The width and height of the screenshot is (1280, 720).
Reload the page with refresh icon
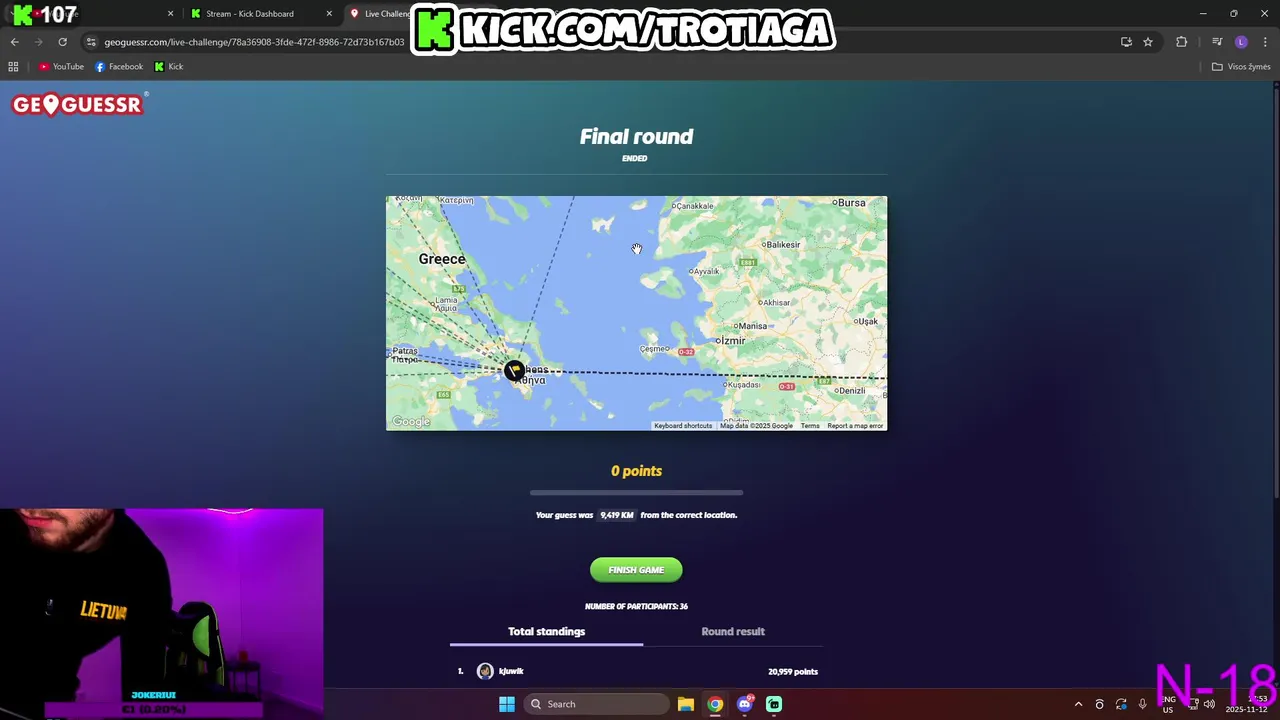62,42
